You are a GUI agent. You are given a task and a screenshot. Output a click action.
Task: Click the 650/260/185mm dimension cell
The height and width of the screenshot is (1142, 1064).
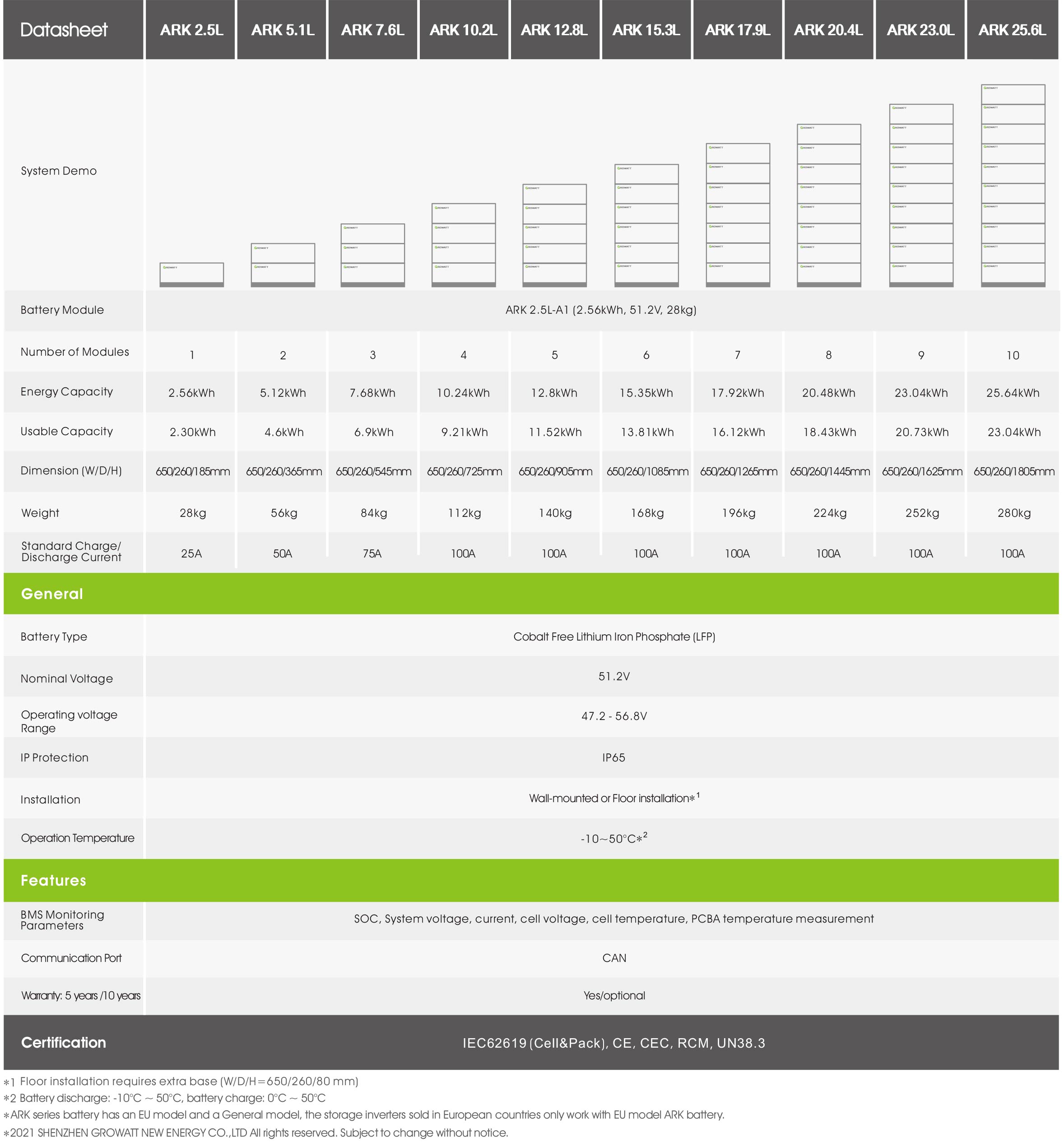point(192,472)
